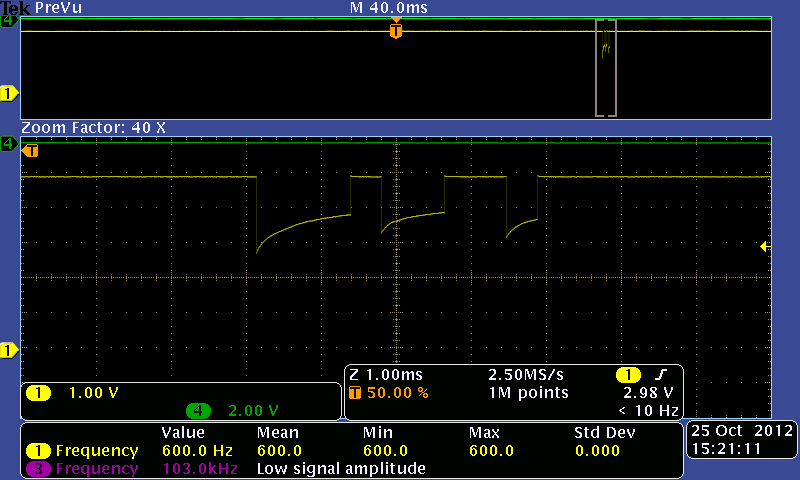The height and width of the screenshot is (480, 800).
Task: Click channel 1 ground marker in zoom pane
Action: (9, 351)
